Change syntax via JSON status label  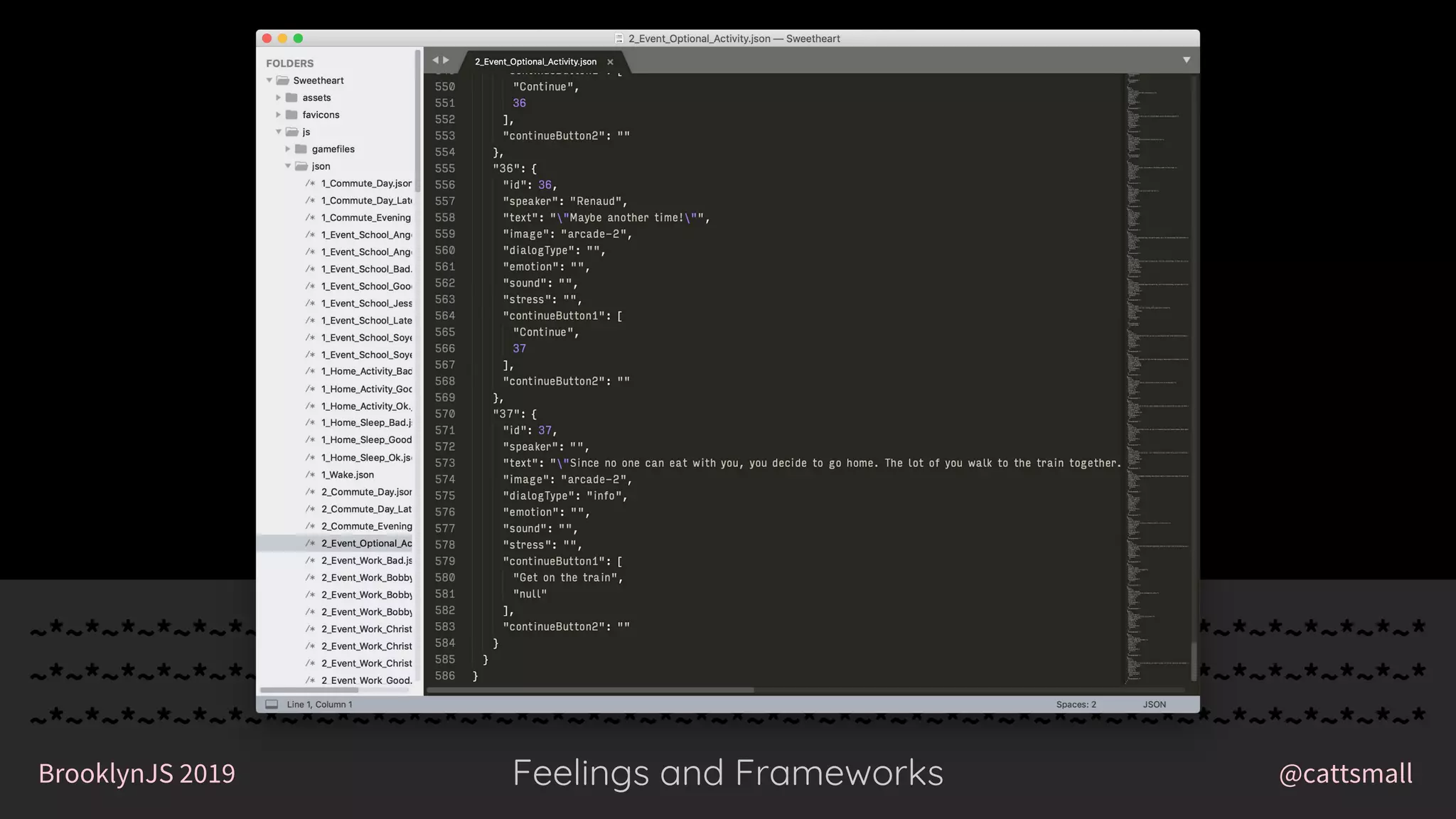point(1154,704)
